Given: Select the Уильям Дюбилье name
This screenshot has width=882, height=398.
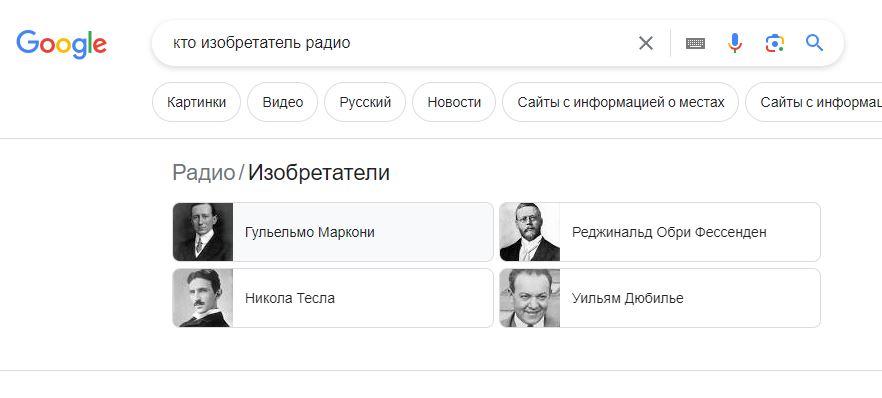Looking at the screenshot, I should (x=628, y=298).
